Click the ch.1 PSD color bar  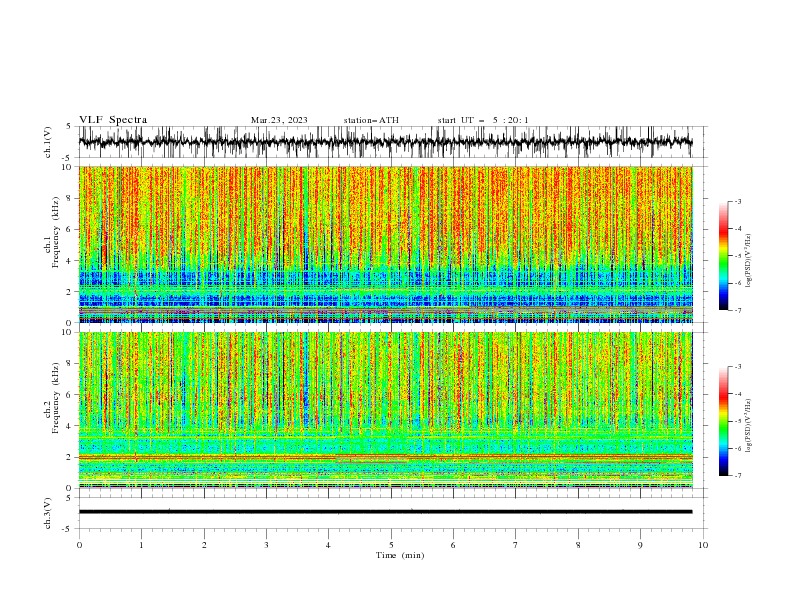click(723, 256)
